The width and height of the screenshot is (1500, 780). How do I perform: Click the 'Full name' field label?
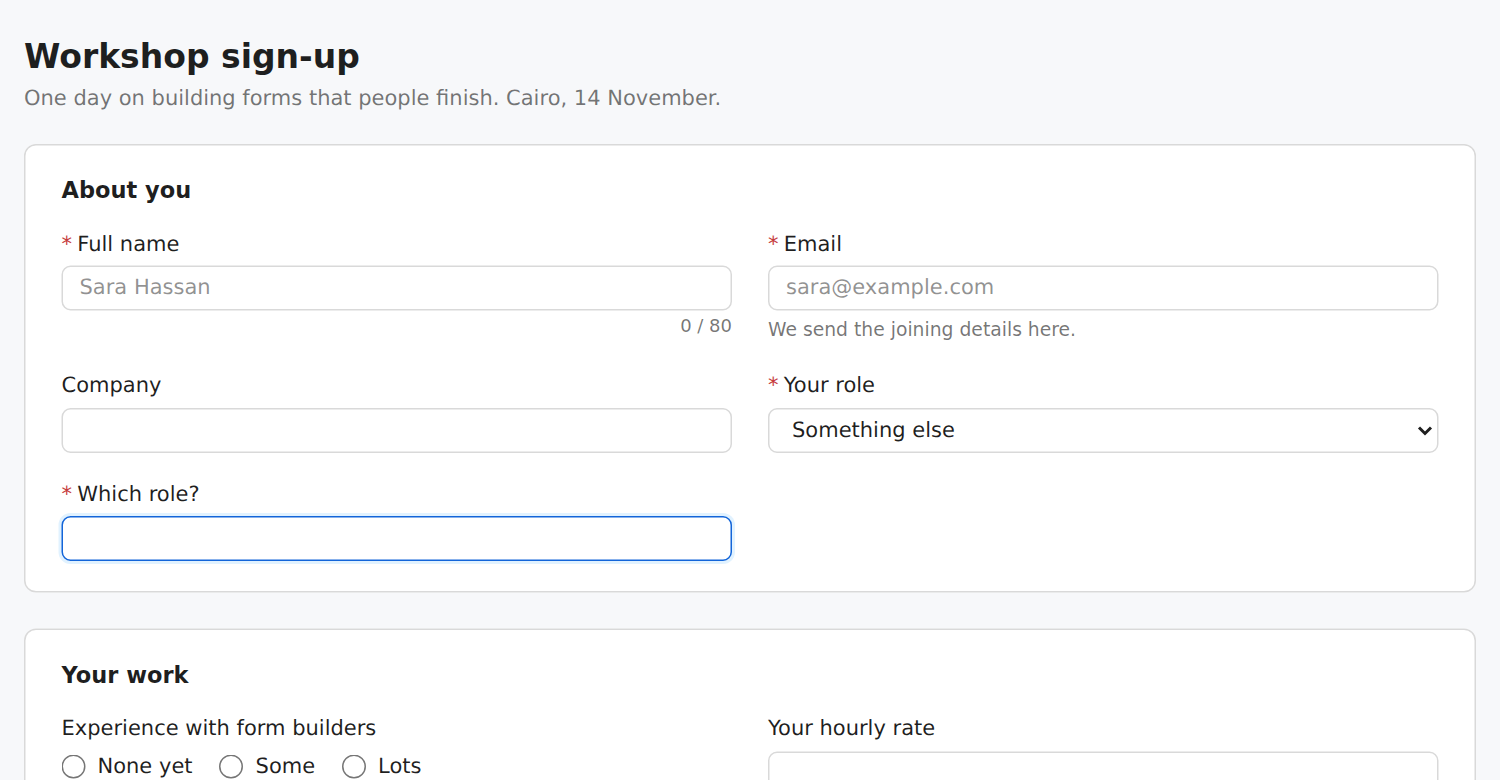coord(128,244)
